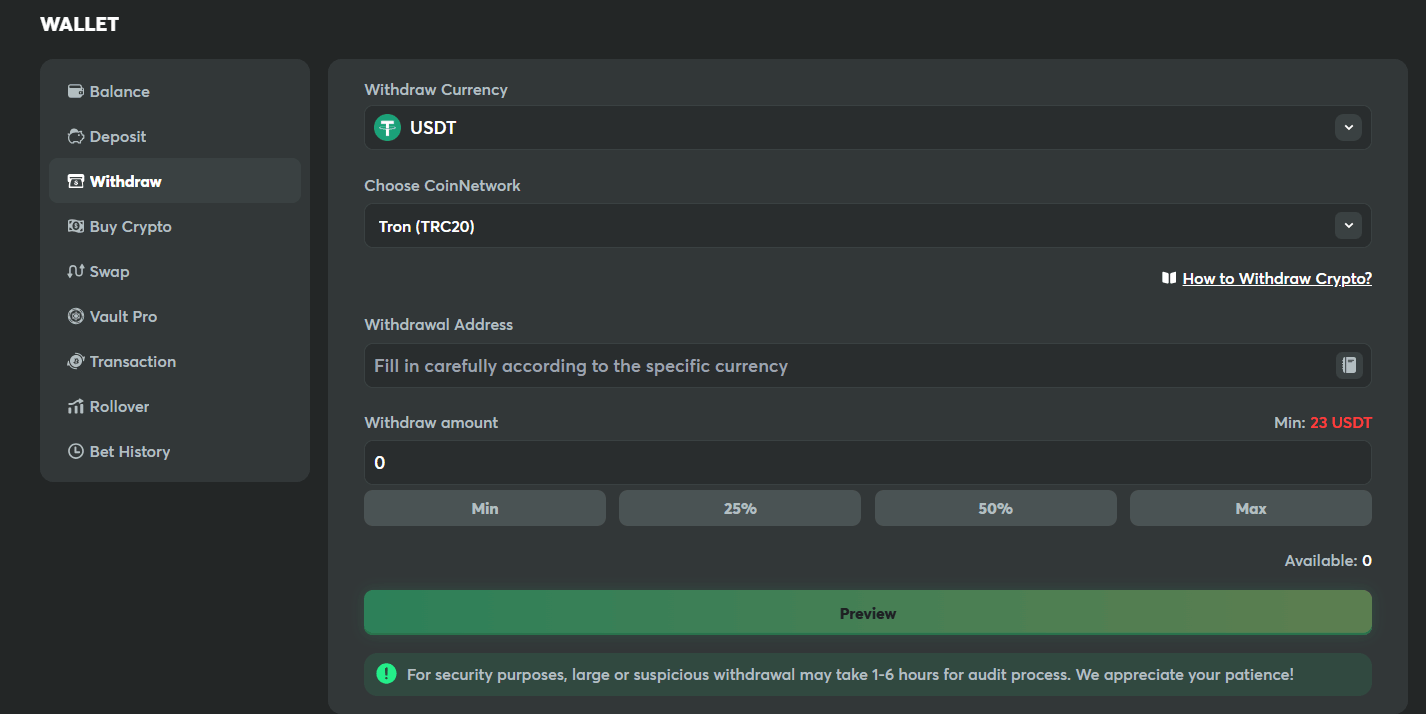Focus the Withdraw amount input field
1426x714 pixels.
(867, 463)
